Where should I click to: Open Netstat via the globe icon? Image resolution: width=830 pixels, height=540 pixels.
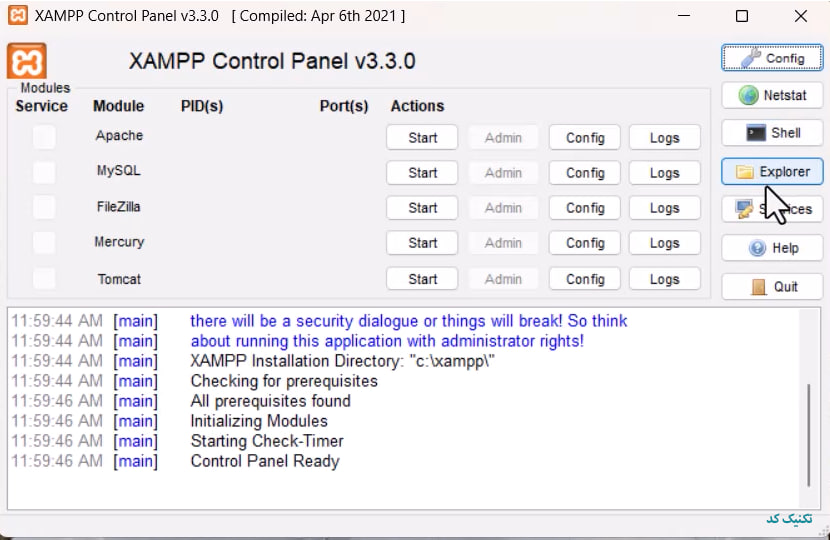point(772,95)
